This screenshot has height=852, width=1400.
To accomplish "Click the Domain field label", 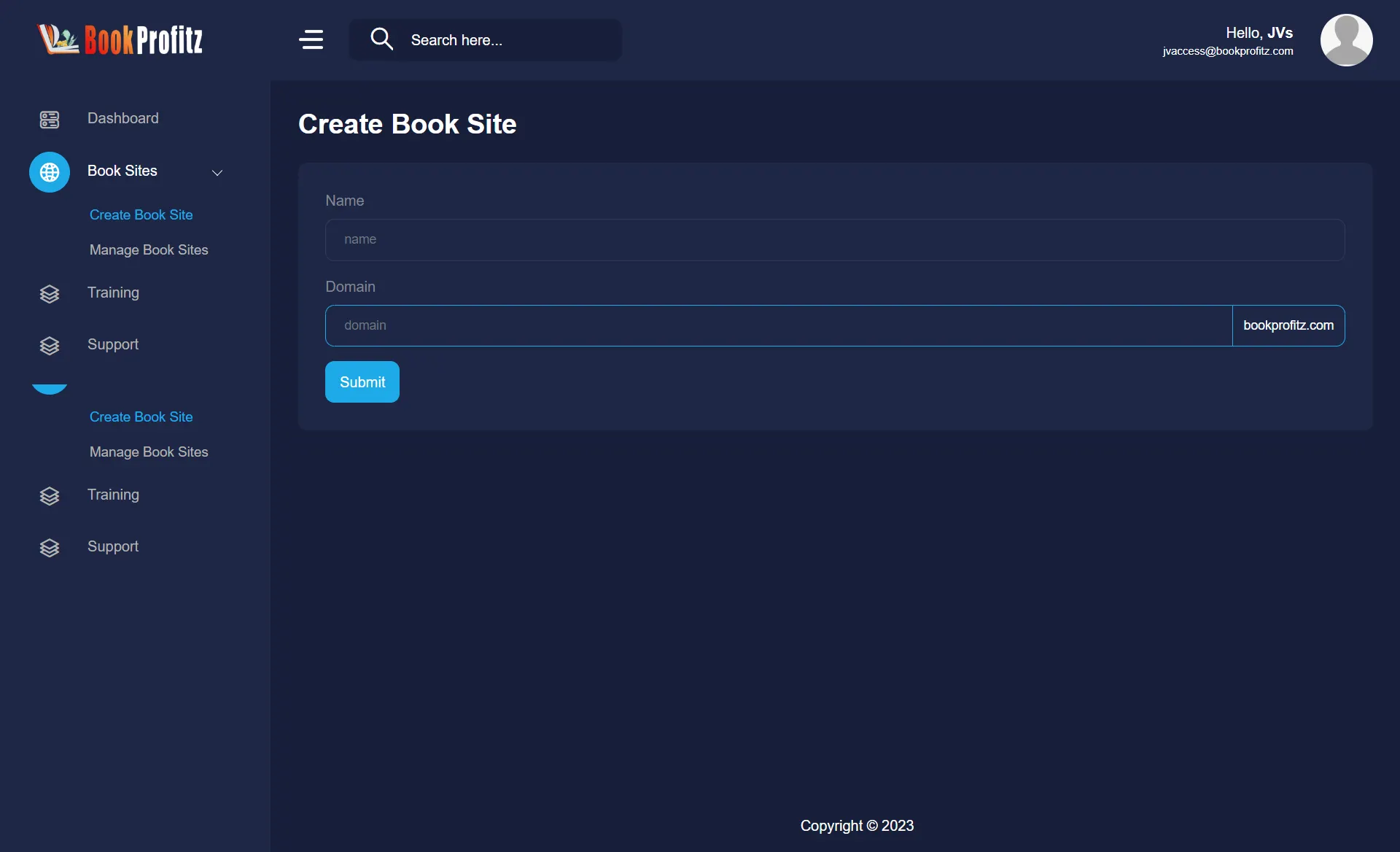I will click(x=351, y=287).
